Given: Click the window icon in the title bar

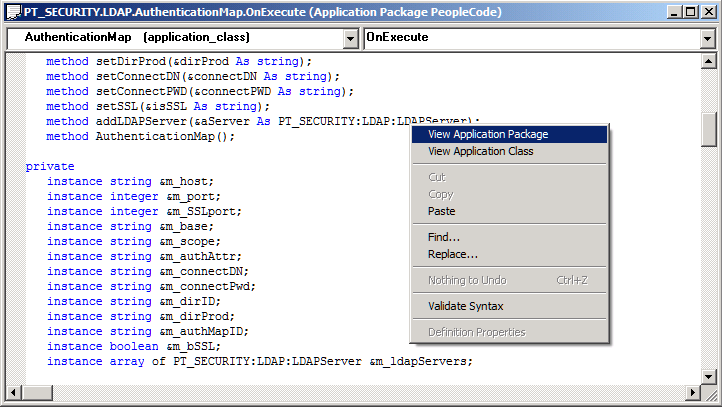Looking at the screenshot, I should pyautogui.click(x=13, y=11).
